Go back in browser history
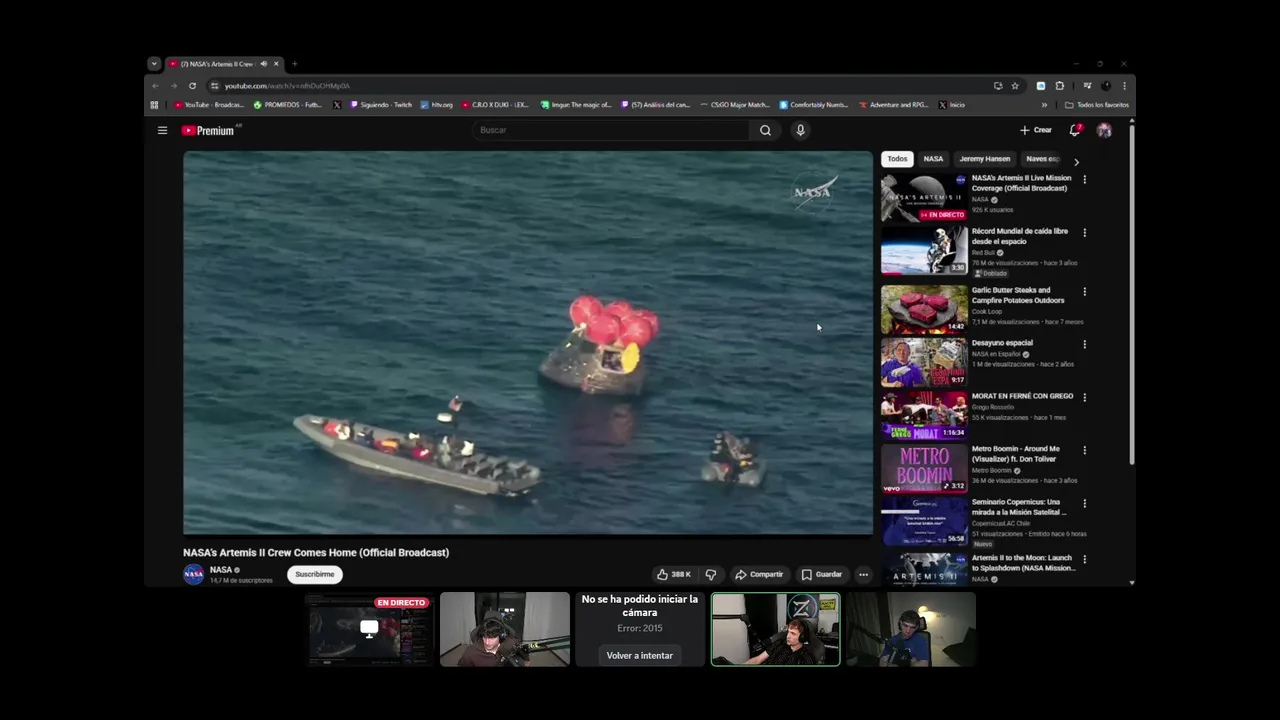 tap(155, 86)
